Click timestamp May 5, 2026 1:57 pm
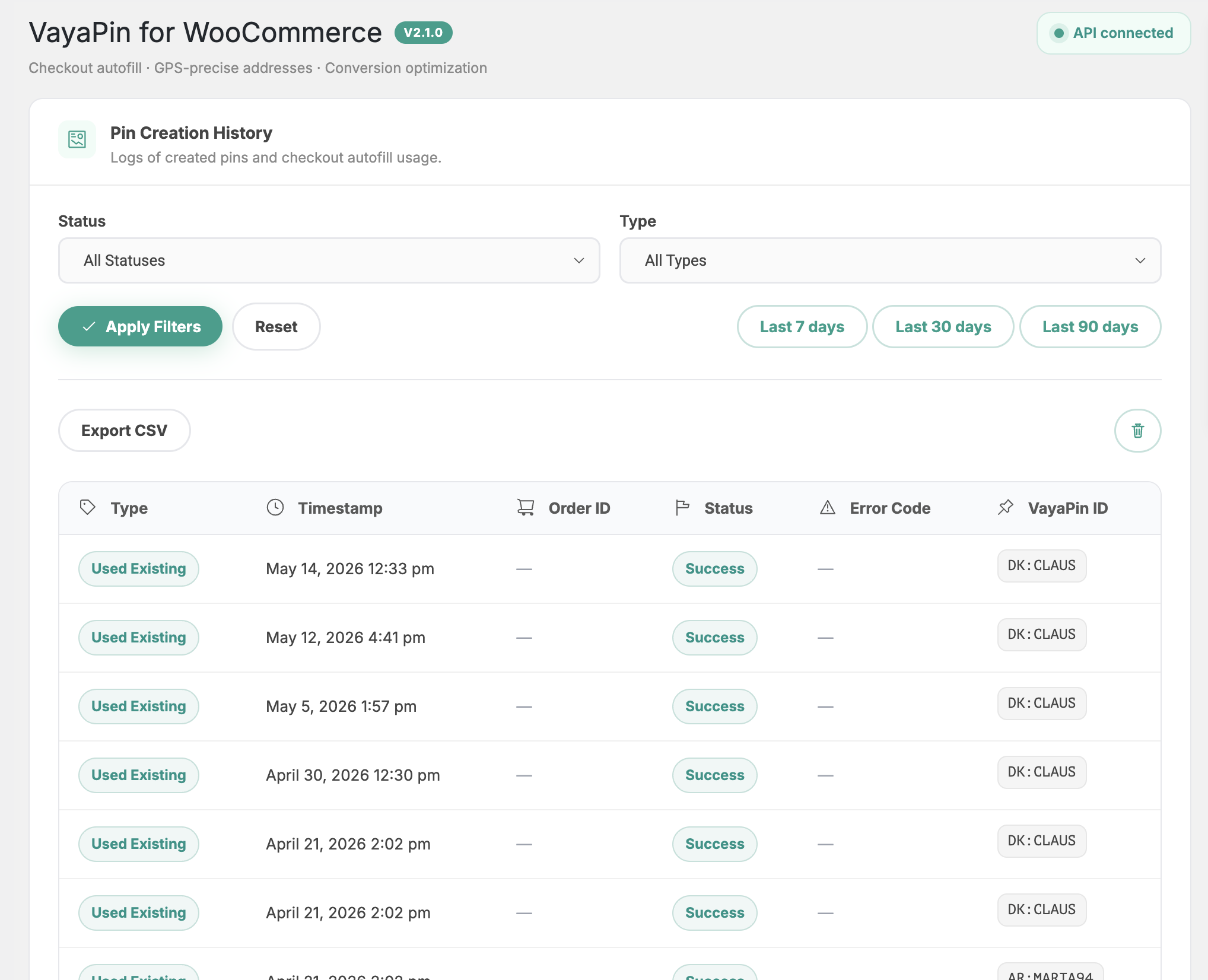 (341, 707)
